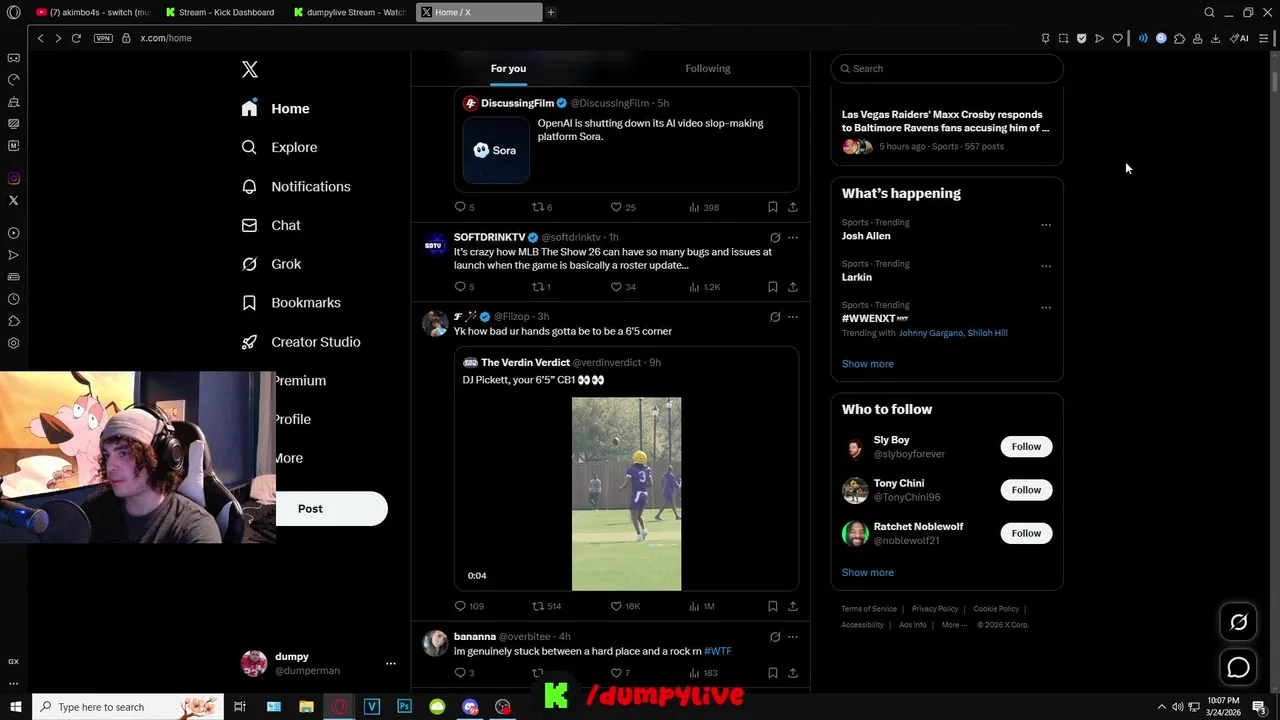Toggle the browser VPN badge
The width and height of the screenshot is (1280, 720).
pyautogui.click(x=103, y=38)
